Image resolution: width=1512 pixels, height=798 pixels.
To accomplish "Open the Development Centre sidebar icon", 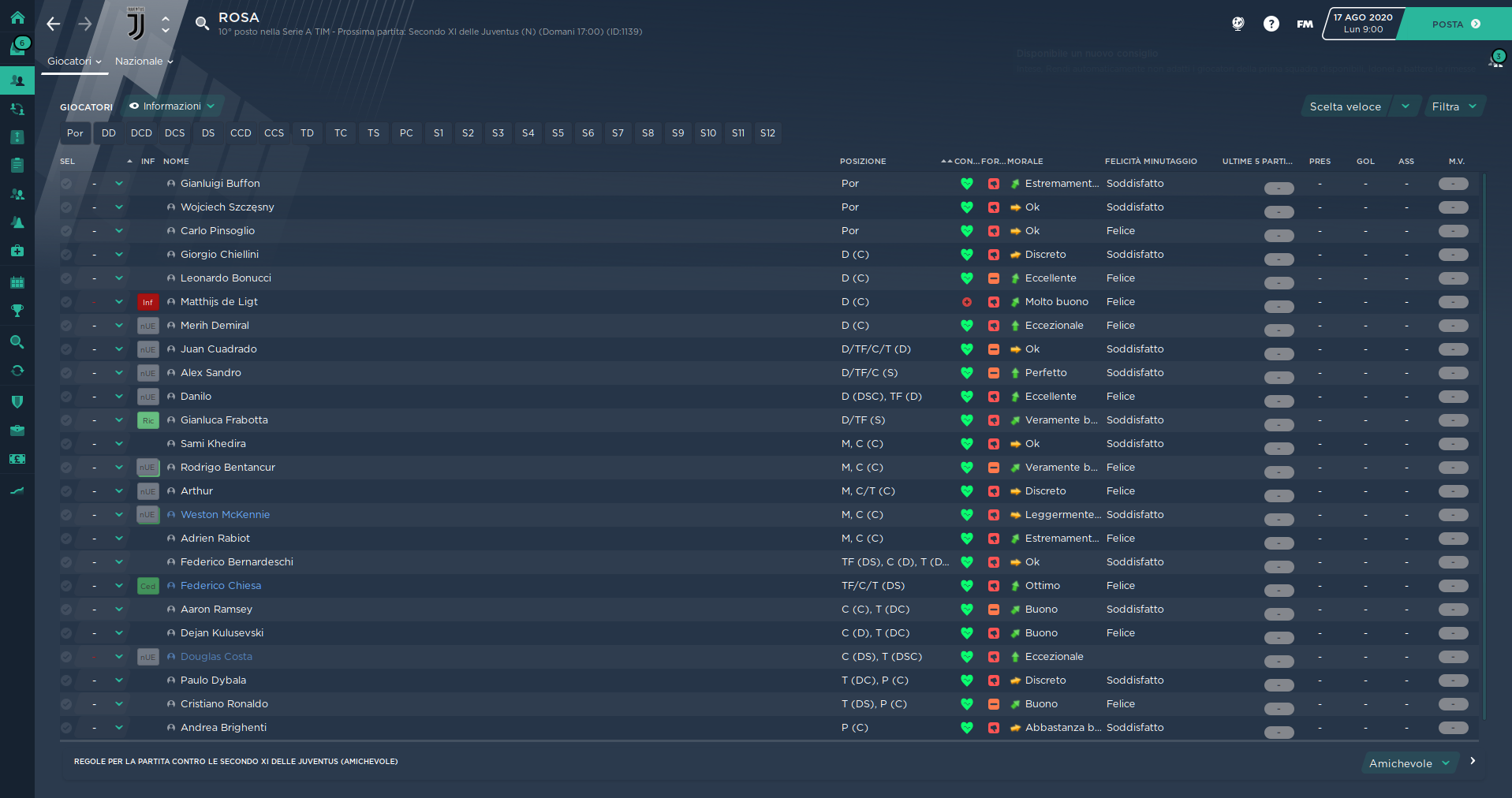I will [17, 490].
